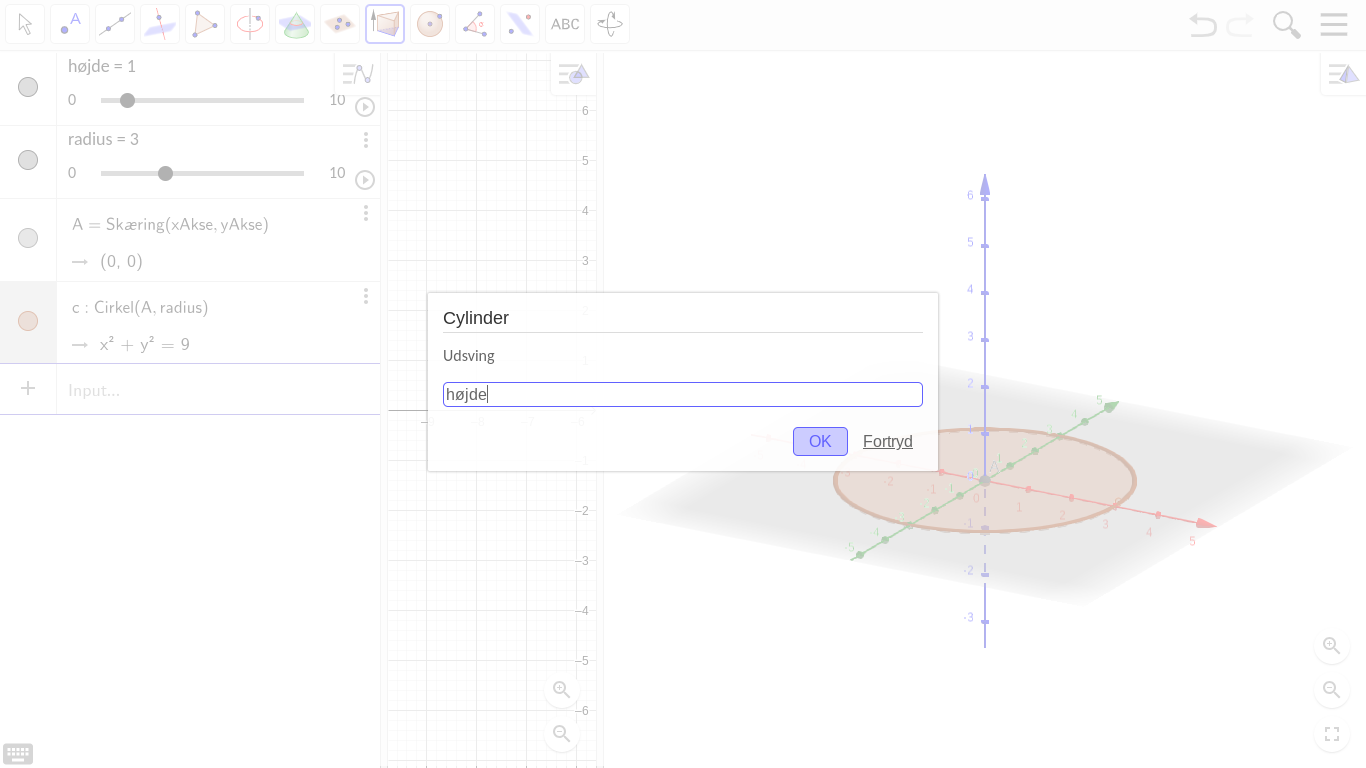The image size is (1366, 768).
Task: Click the Redo arrow
Action: (1240, 25)
